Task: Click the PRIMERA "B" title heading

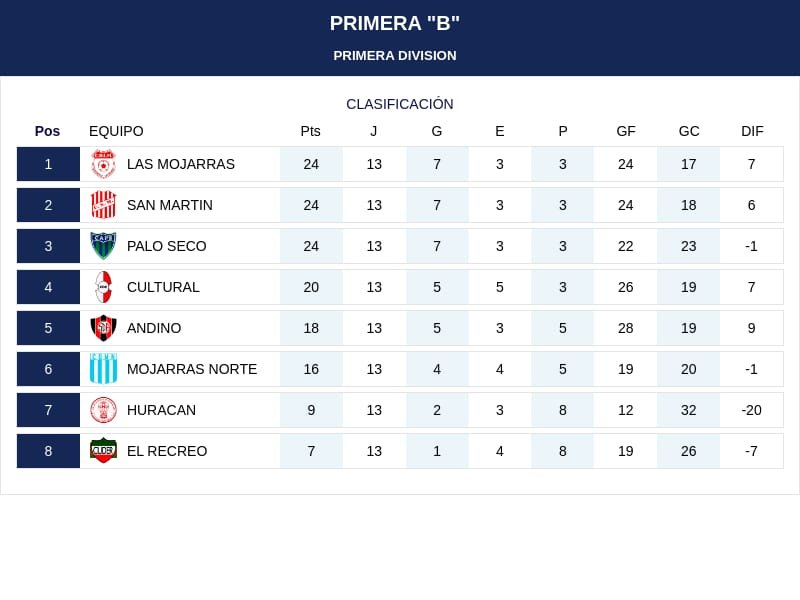Action: coord(394,23)
